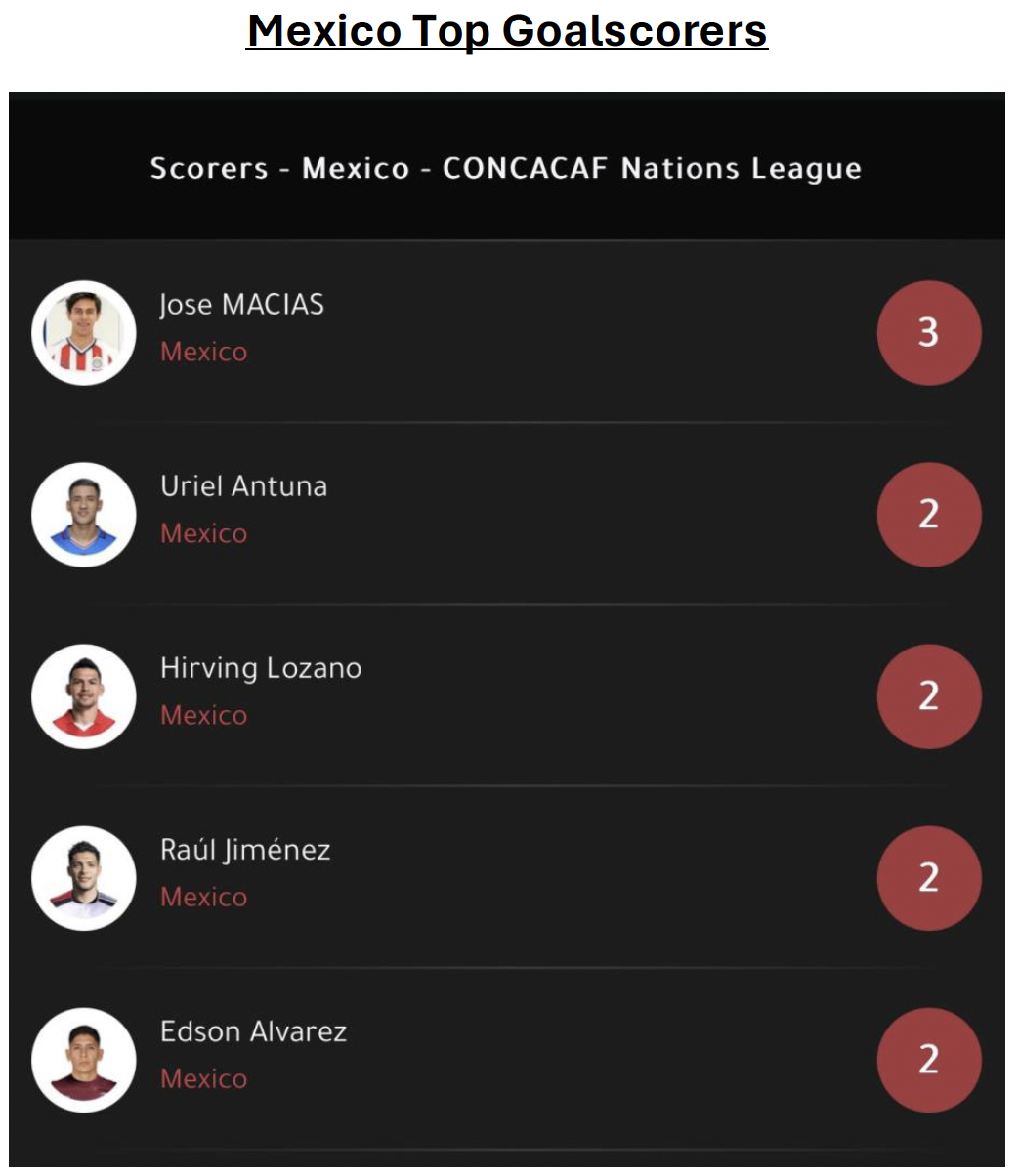Select the goals badge beside Uriel Antuna
Viewport: 1018px width, 1176px height.
pyautogui.click(x=929, y=515)
